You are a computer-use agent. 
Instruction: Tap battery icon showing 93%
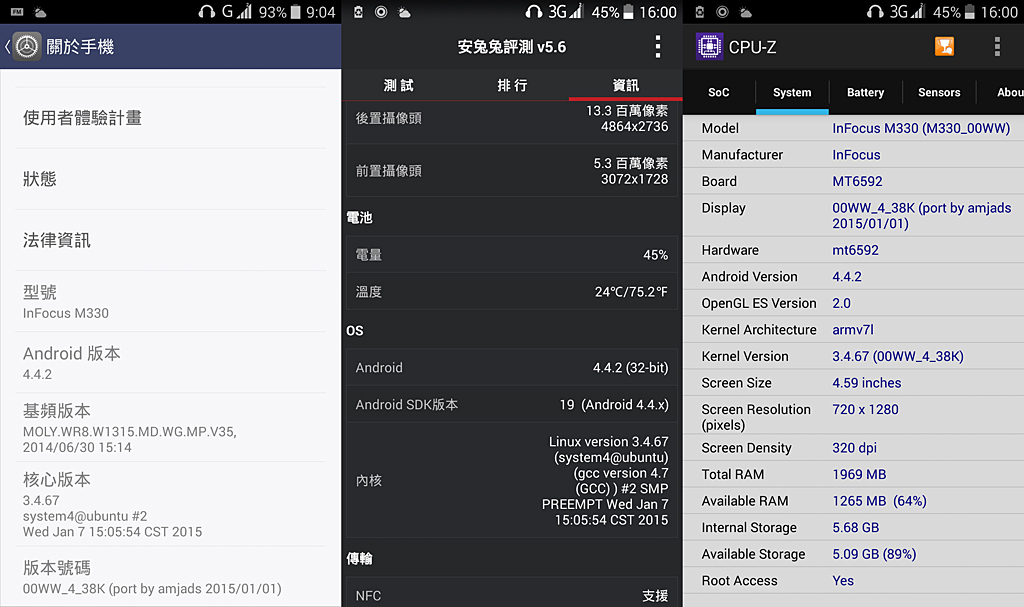point(295,12)
